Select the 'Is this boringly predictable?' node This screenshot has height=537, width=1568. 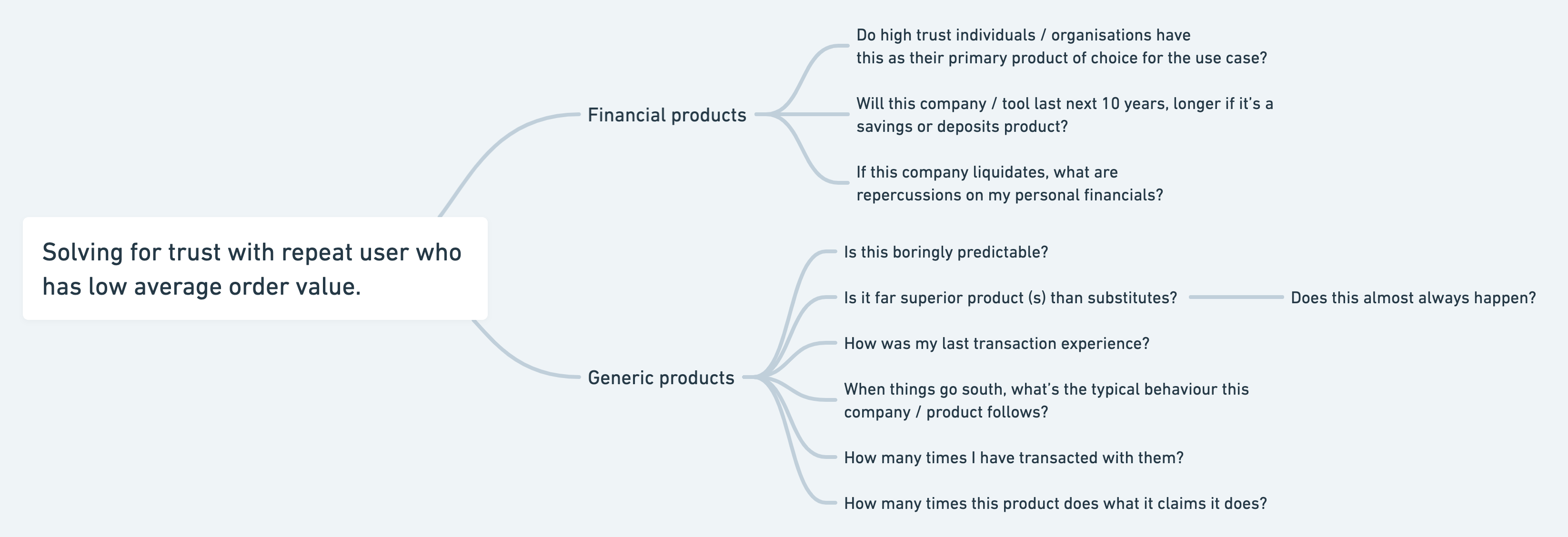(945, 252)
